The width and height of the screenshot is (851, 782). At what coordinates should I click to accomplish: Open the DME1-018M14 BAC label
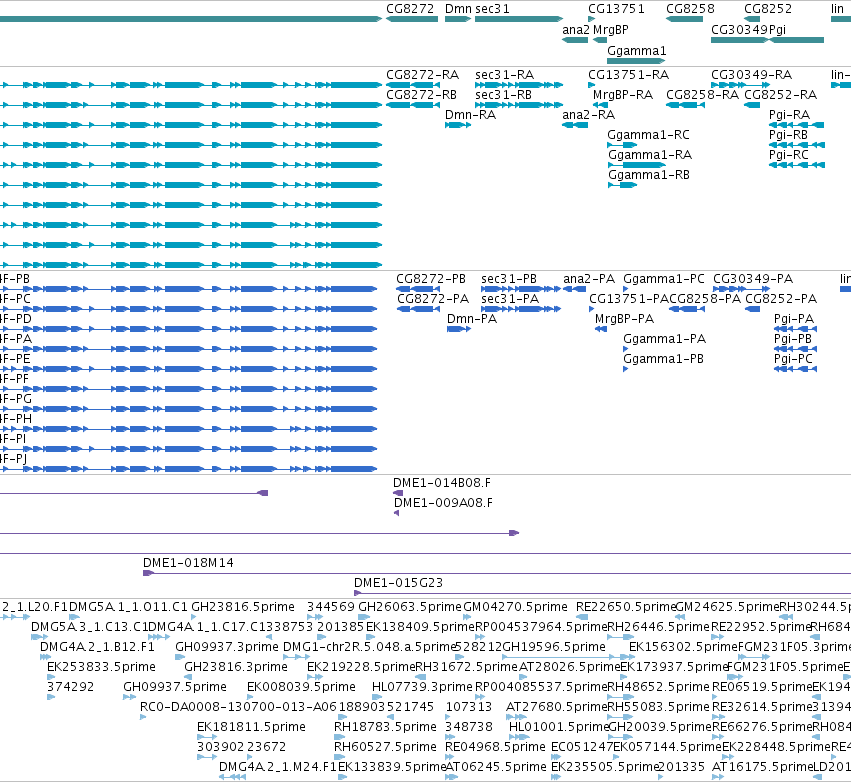point(188,563)
